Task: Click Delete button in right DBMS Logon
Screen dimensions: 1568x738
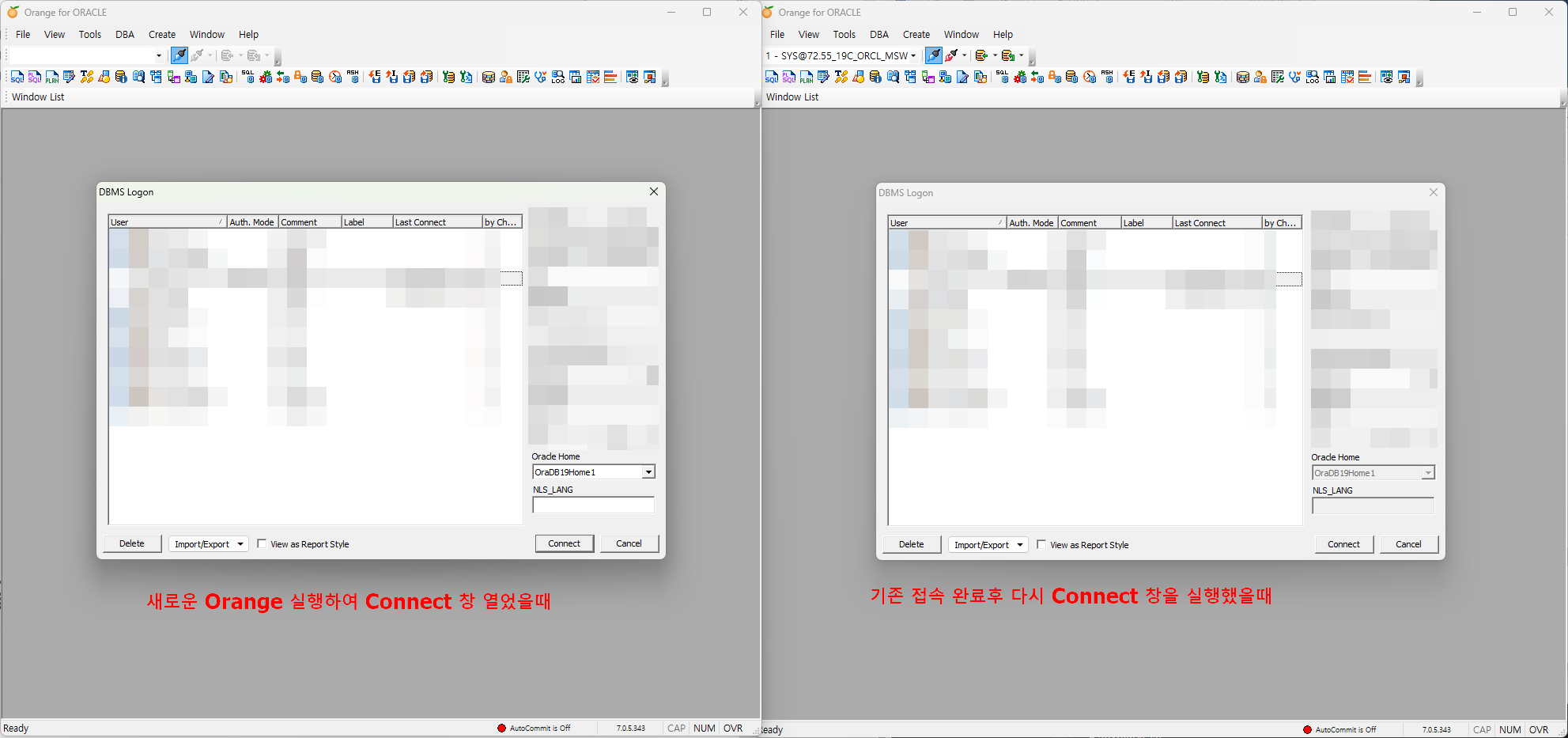Action: coord(912,544)
